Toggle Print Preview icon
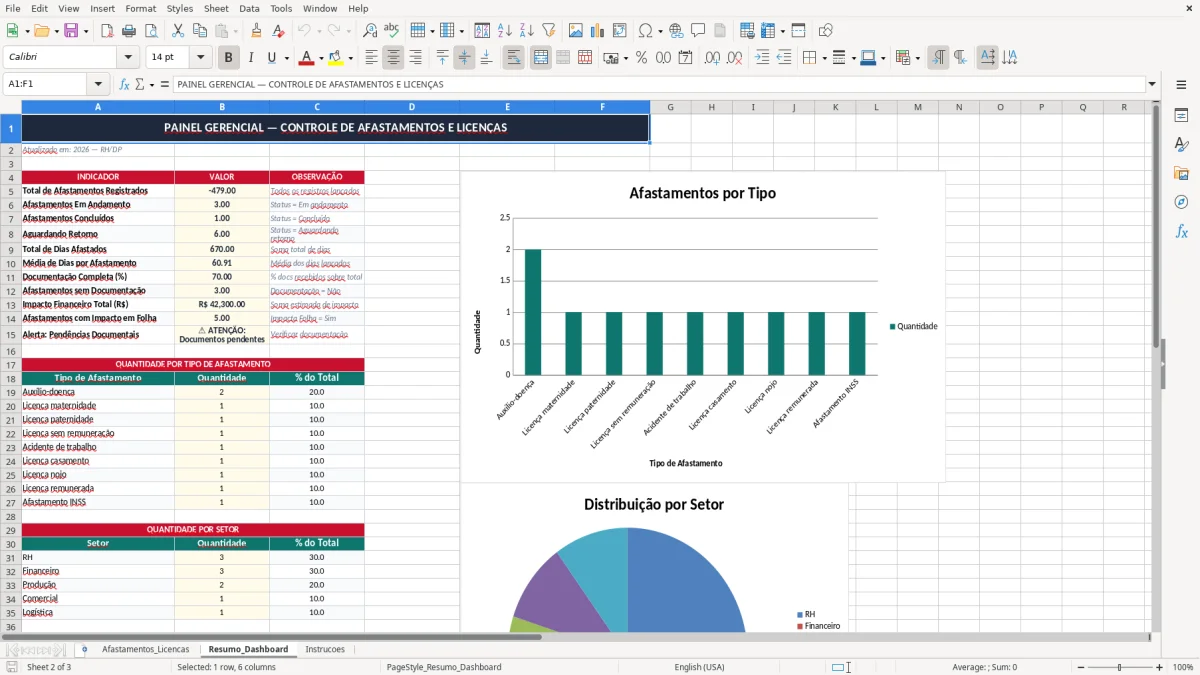Screen dimensions: 1200x675 pyautogui.click(x=151, y=31)
